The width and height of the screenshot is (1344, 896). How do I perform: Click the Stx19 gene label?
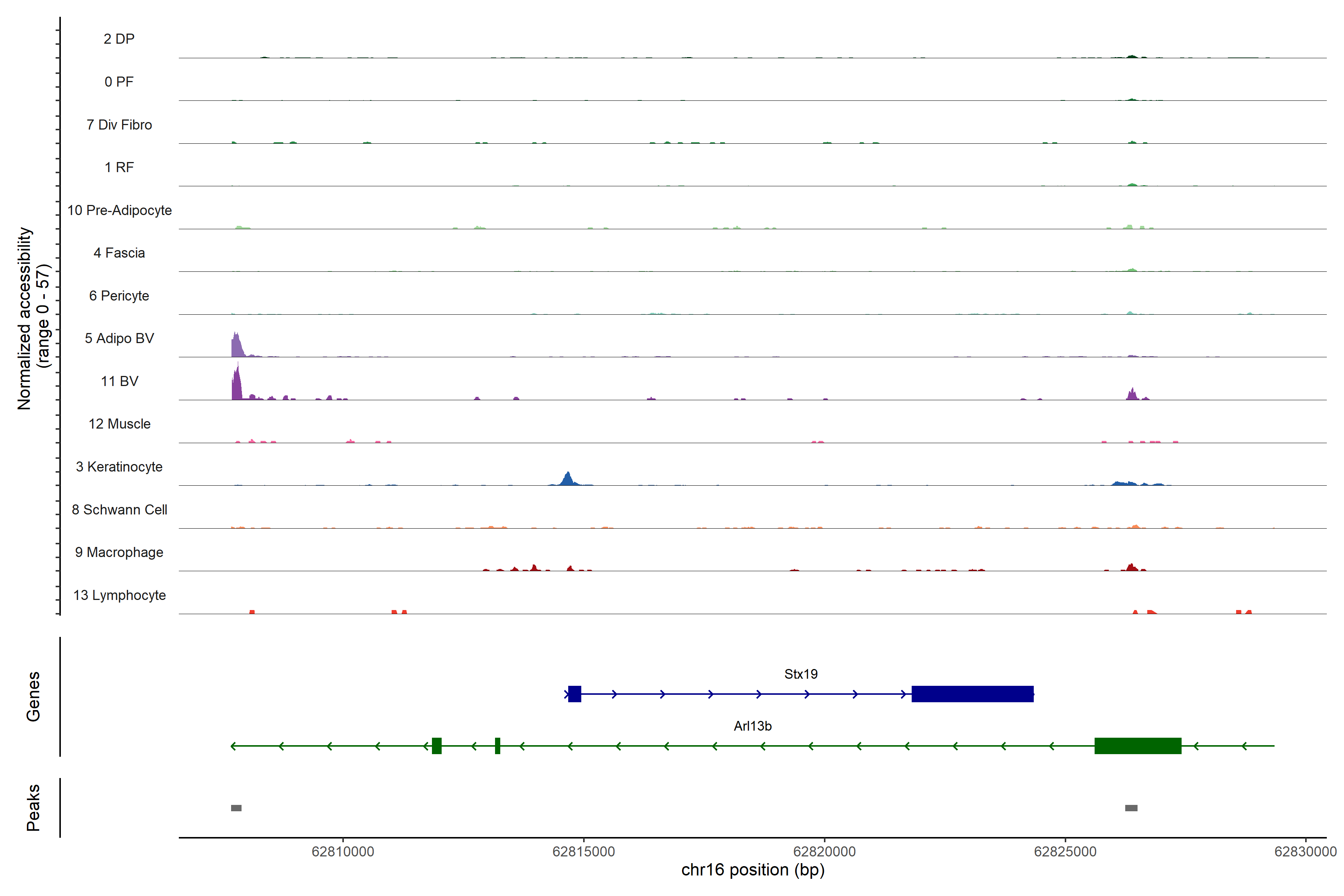[x=800, y=674]
